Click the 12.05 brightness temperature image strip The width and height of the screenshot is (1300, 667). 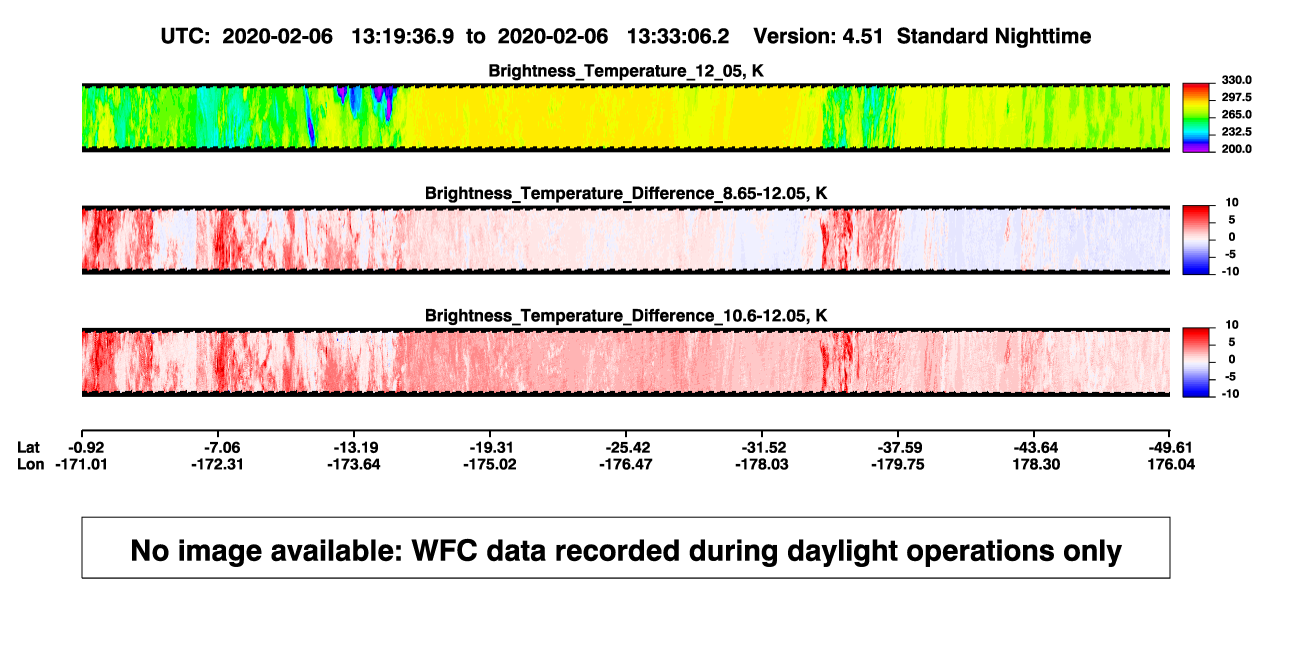[x=626, y=117]
